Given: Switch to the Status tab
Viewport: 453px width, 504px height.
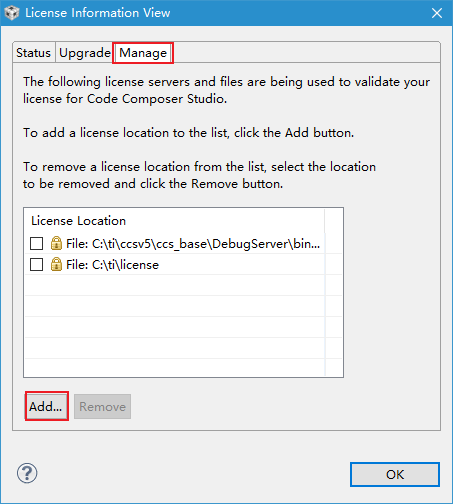Looking at the screenshot, I should (x=34, y=53).
